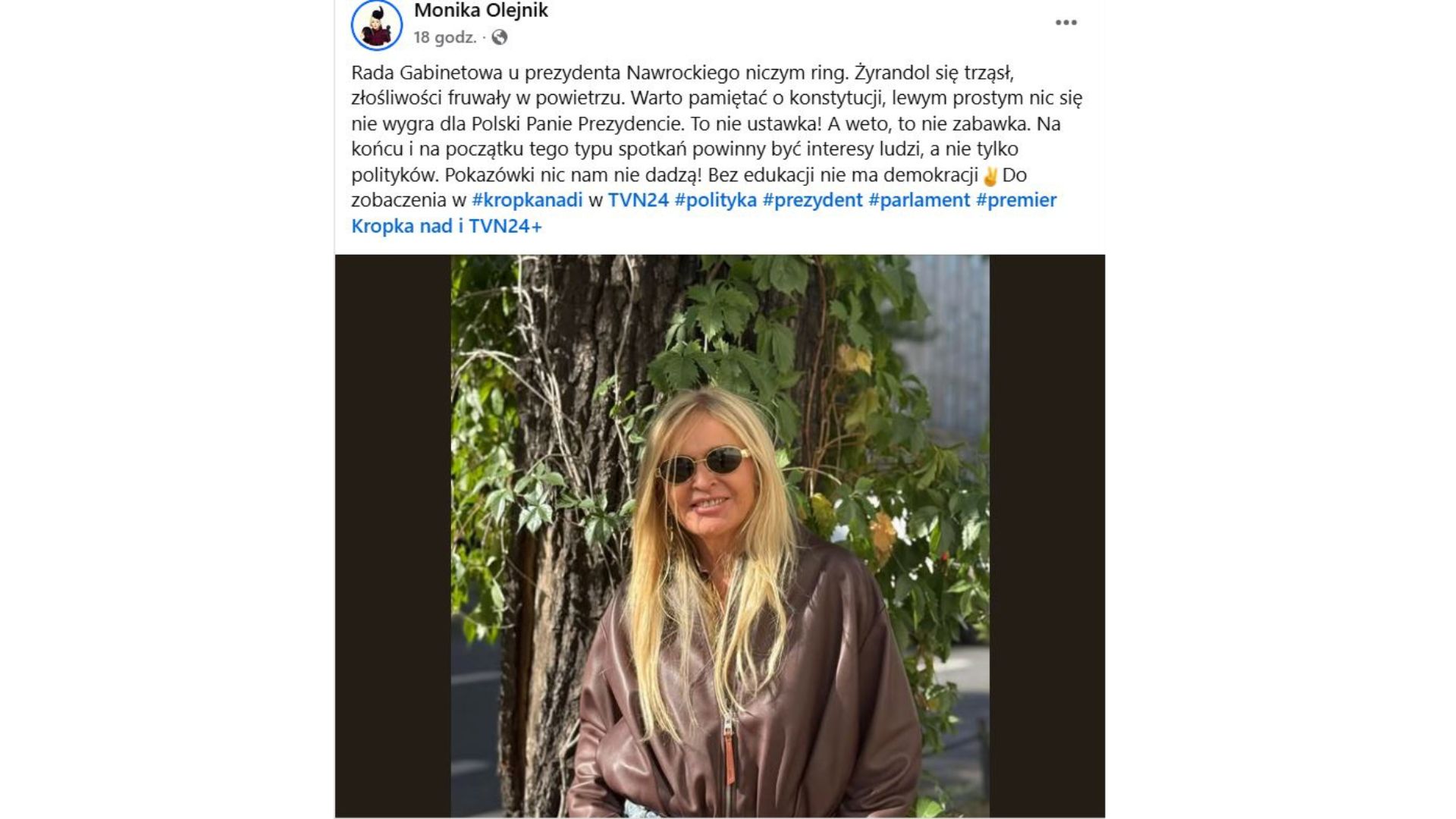Click the victory hand emoji in the post
The width and height of the screenshot is (1456, 819).
[x=990, y=176]
